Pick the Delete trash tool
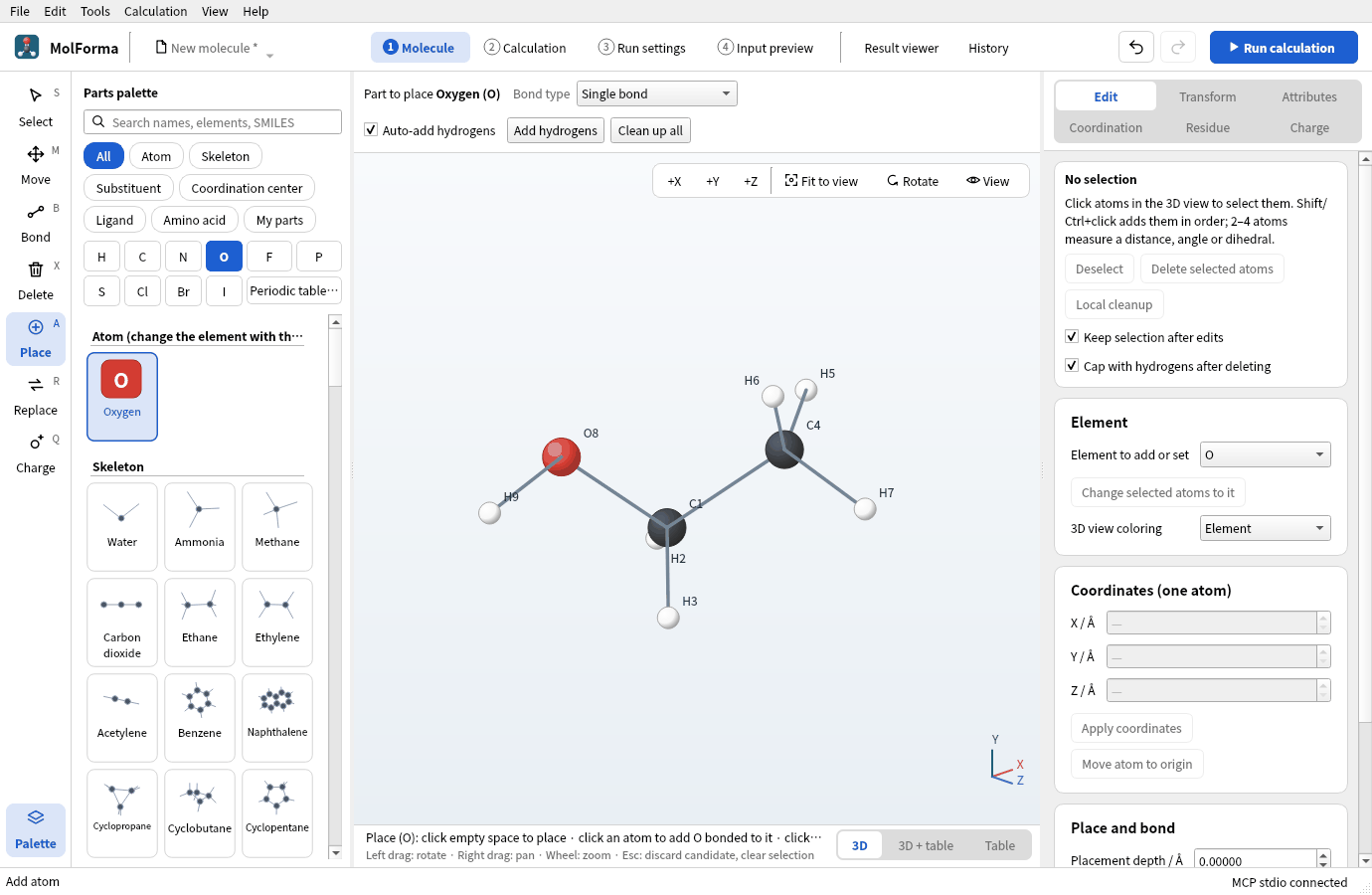Viewport: 1372px width, 895px height. click(x=36, y=280)
